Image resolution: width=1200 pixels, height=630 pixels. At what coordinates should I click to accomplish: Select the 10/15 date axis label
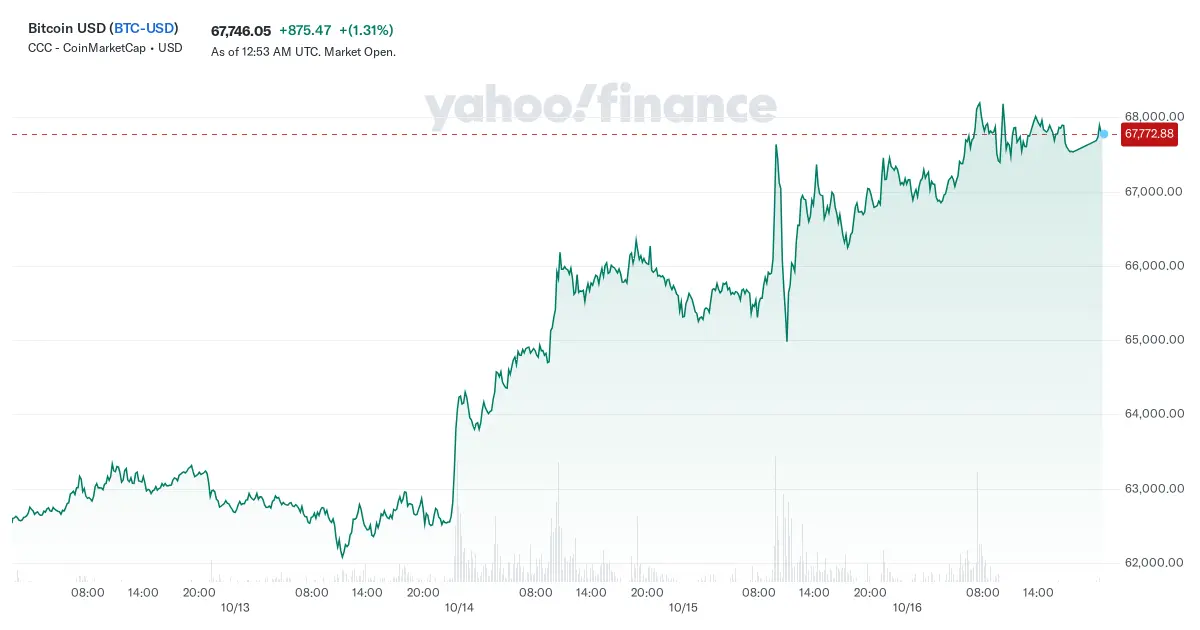(x=683, y=608)
